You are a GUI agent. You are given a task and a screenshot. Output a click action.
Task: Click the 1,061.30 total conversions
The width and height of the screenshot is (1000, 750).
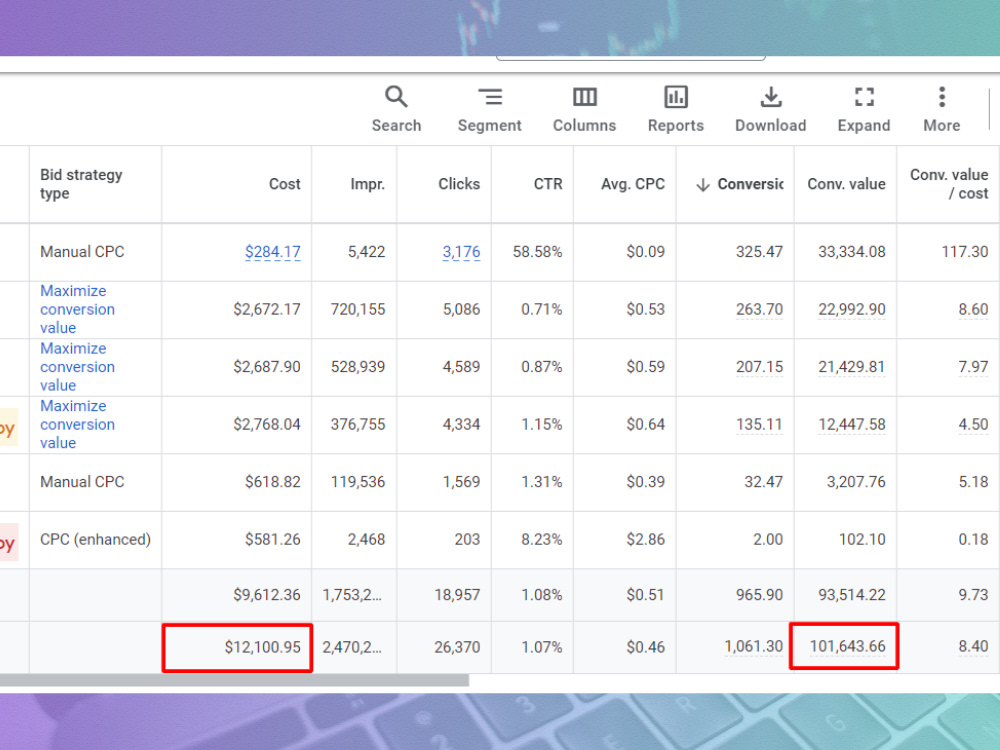coord(753,647)
